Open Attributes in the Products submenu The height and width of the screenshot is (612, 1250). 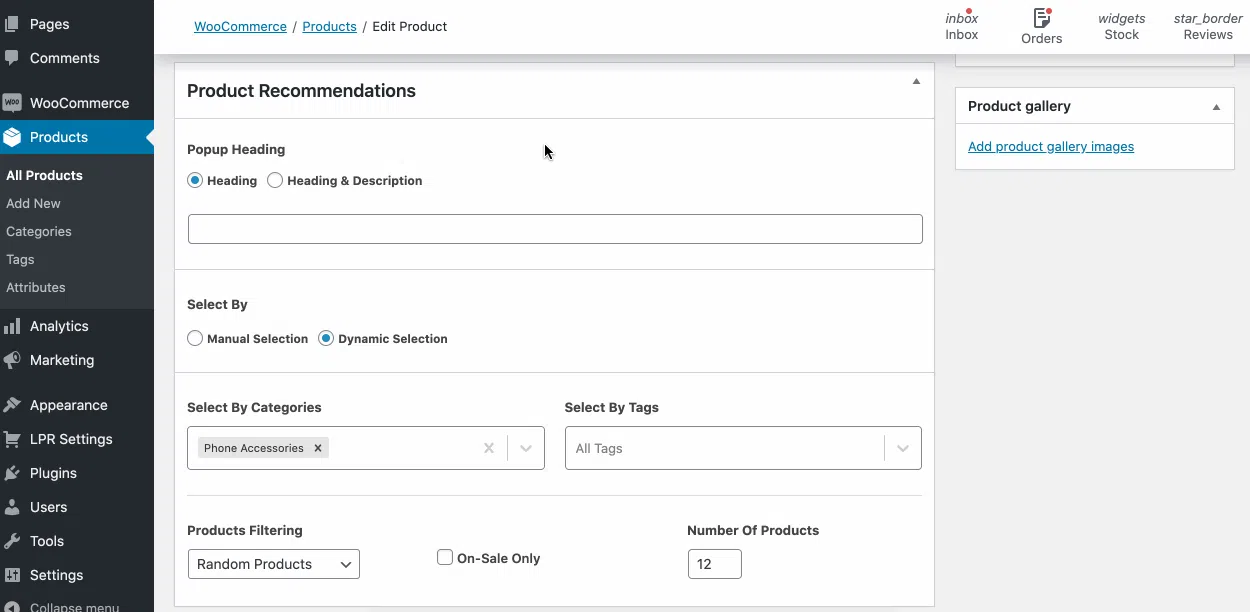(36, 287)
